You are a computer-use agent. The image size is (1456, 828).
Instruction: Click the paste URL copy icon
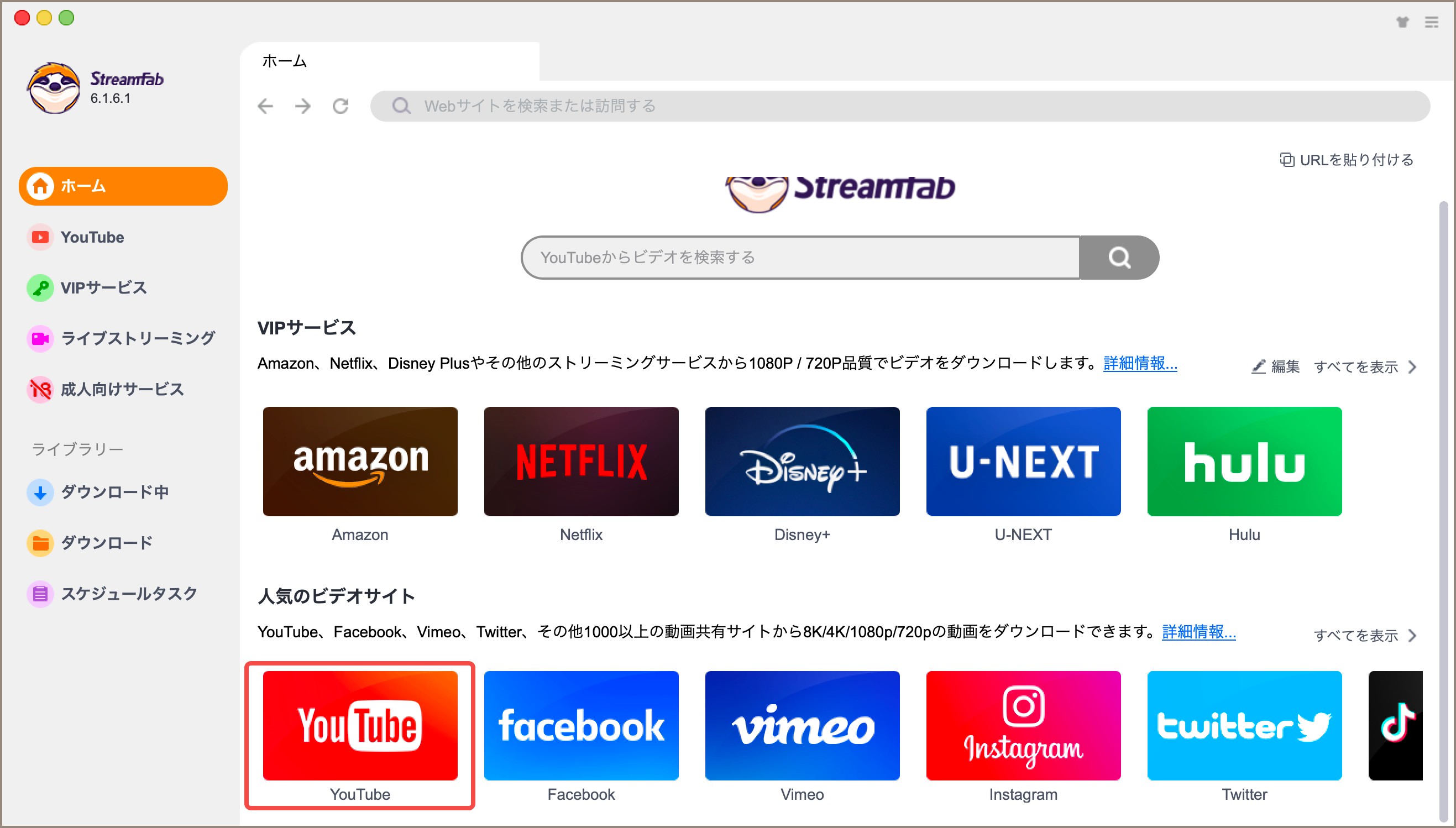tap(1287, 160)
